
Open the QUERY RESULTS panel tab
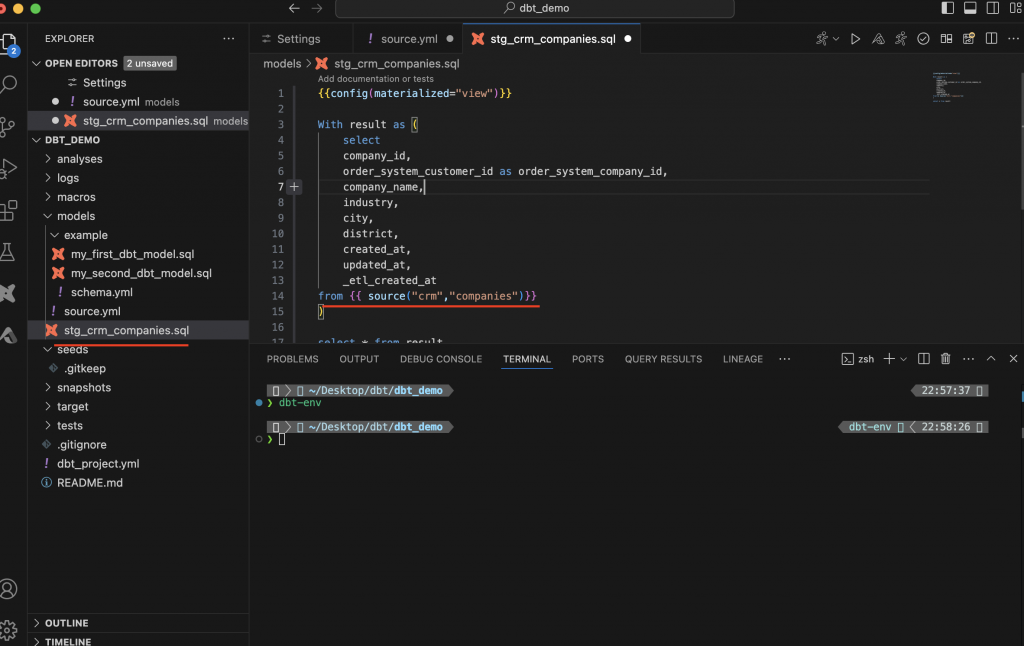pos(664,359)
